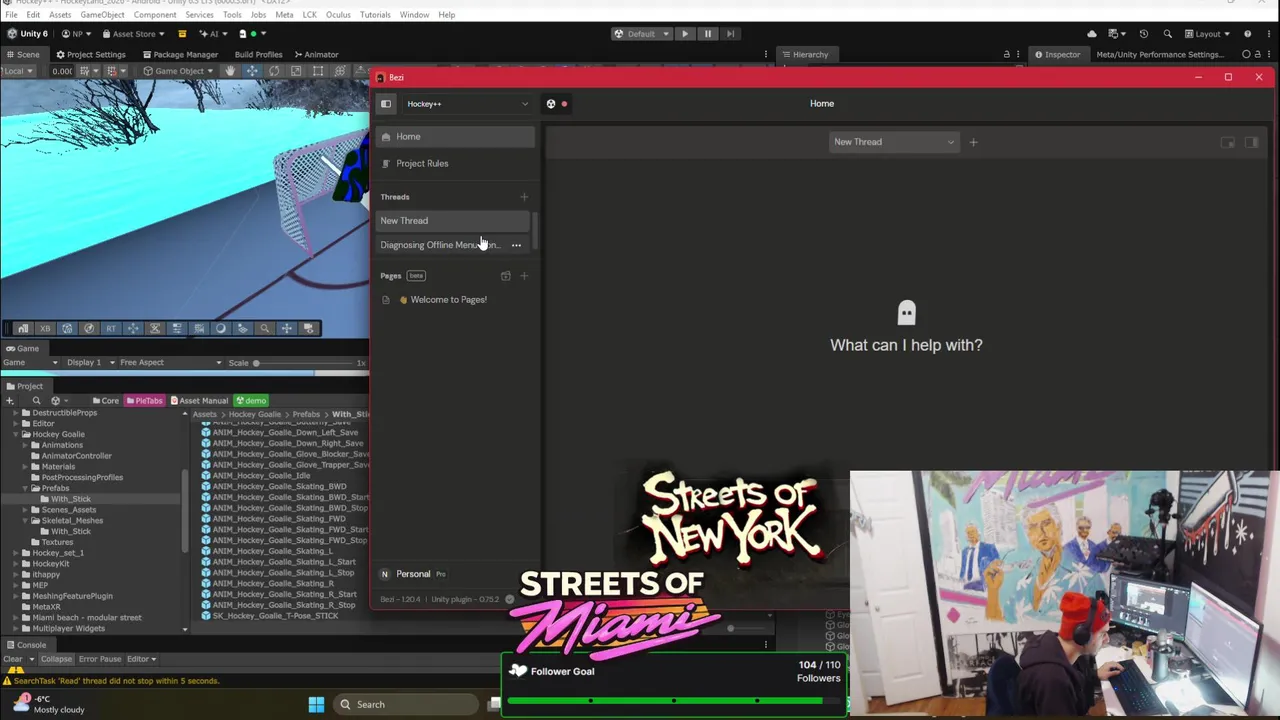Image resolution: width=1280 pixels, height=720 pixels.
Task: Switch to the Inspector tab
Action: [1057, 55]
